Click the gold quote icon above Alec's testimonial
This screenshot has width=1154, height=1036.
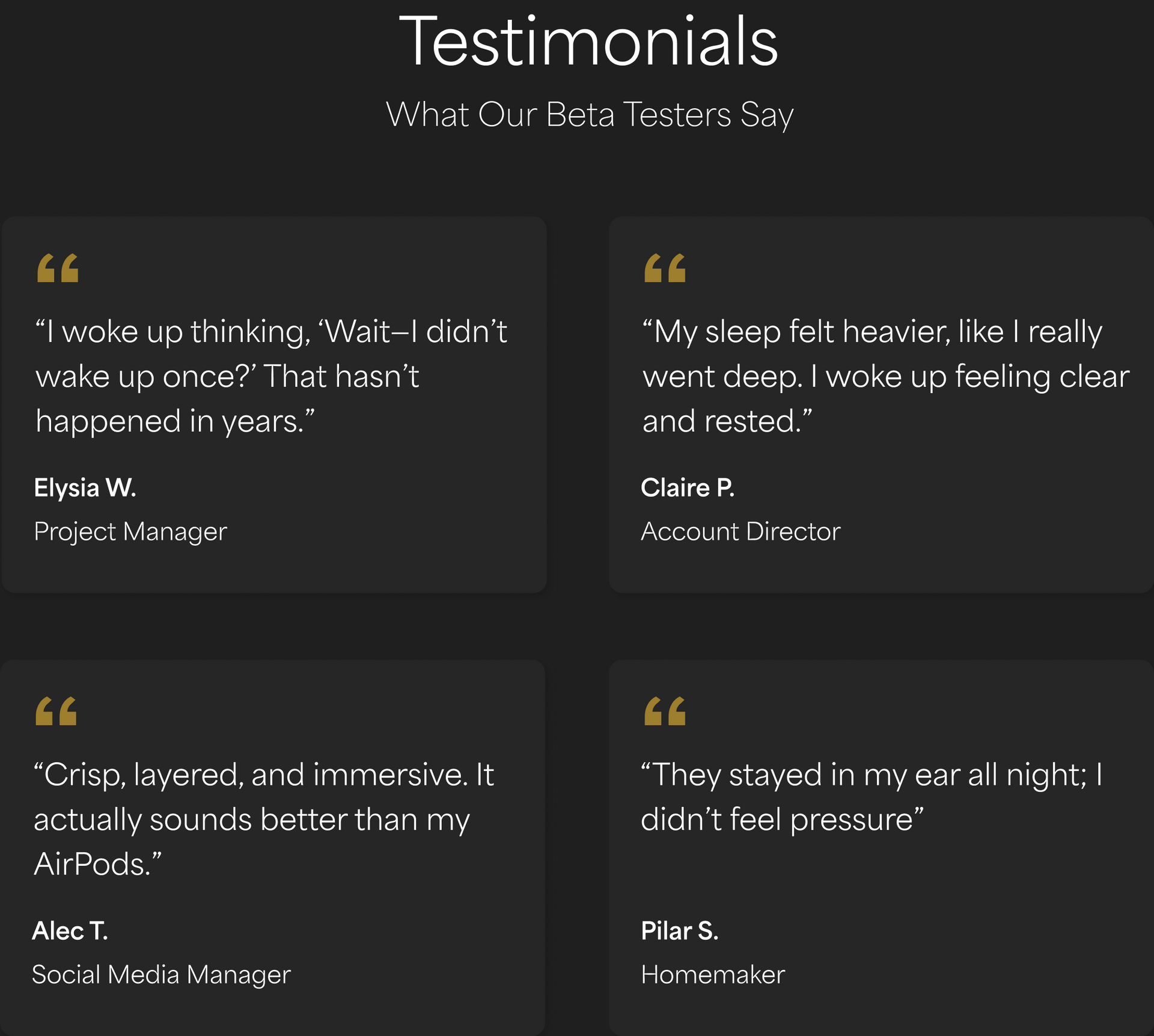point(56,711)
